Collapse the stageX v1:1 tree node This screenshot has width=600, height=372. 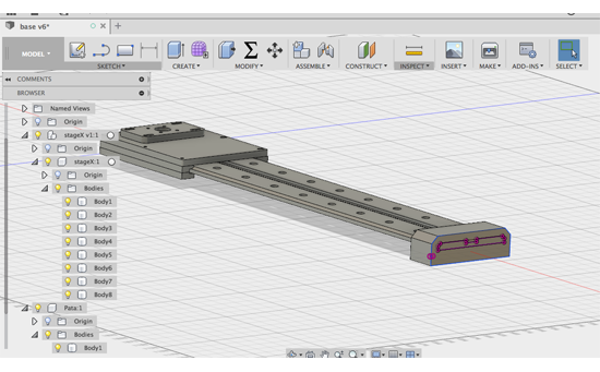[x=25, y=135]
